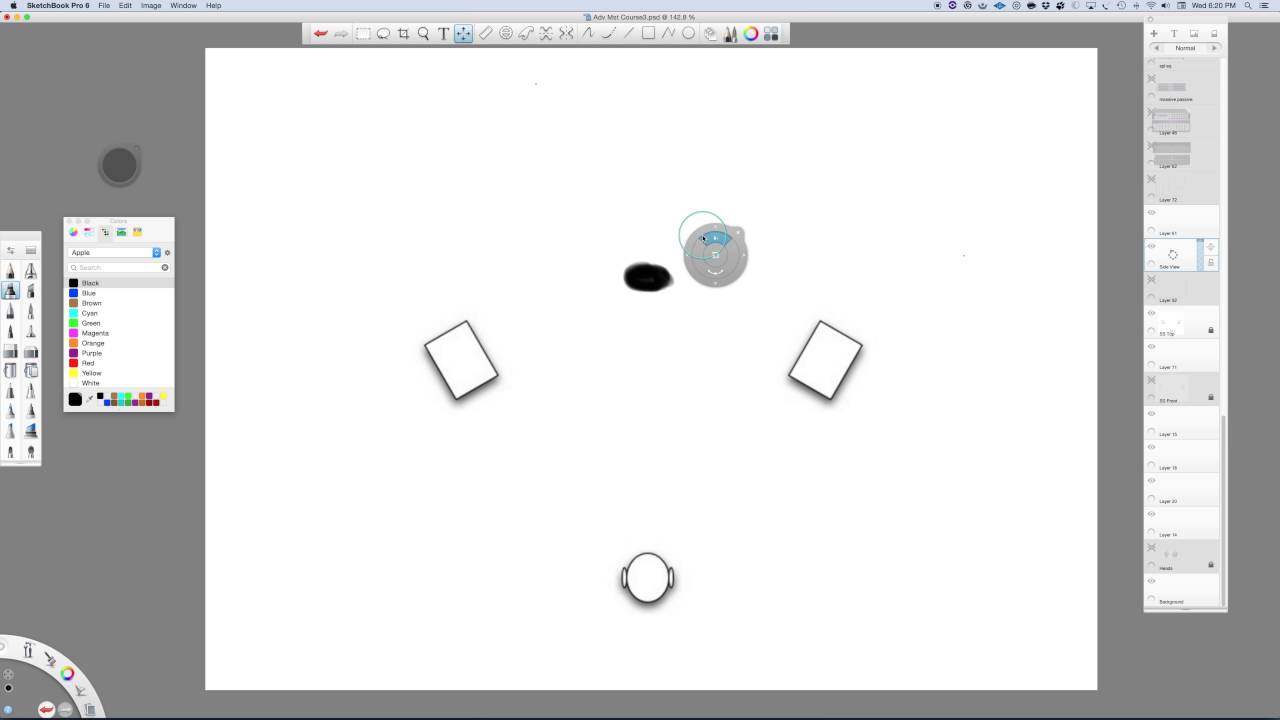Open the Window menu
1280x720 pixels.
click(x=183, y=5)
